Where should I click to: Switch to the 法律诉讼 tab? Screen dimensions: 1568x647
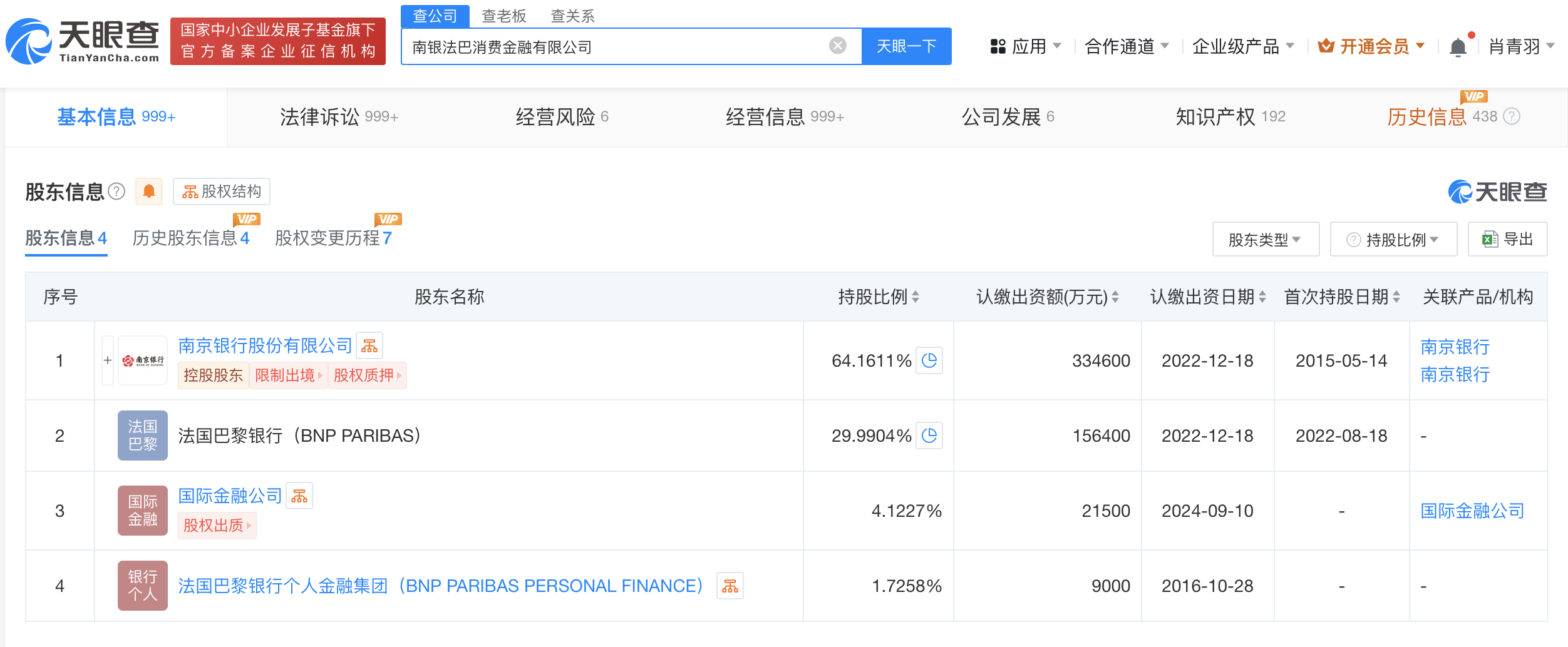[x=339, y=117]
